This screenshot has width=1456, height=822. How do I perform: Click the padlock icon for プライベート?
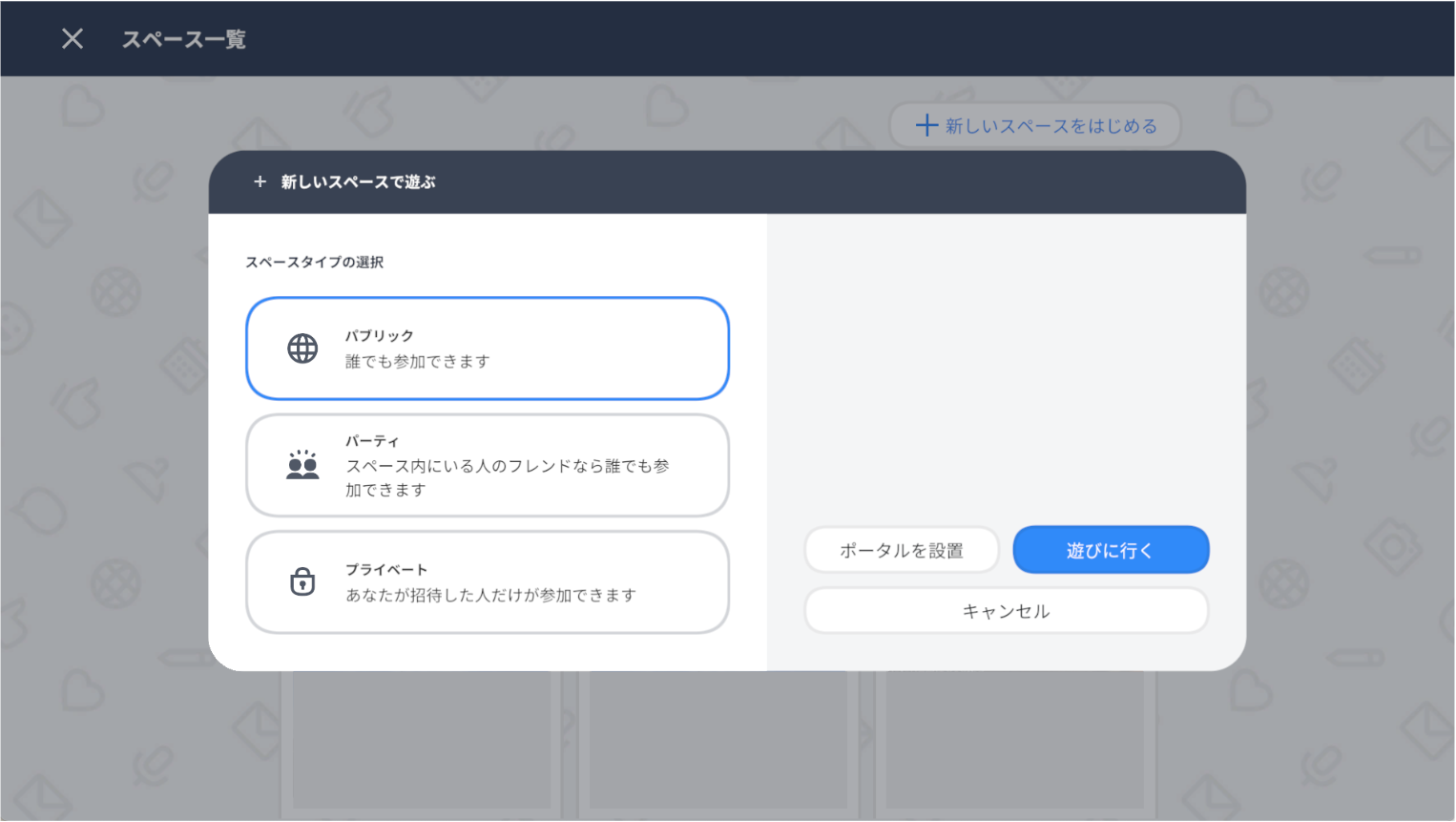point(302,581)
